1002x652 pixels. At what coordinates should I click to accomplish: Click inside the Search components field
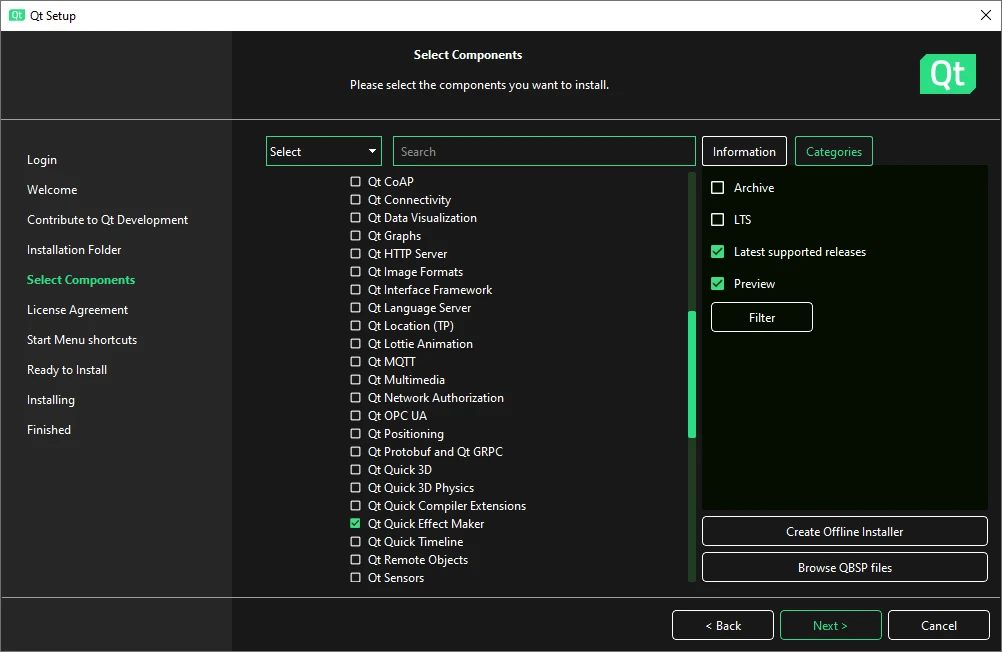click(x=544, y=151)
